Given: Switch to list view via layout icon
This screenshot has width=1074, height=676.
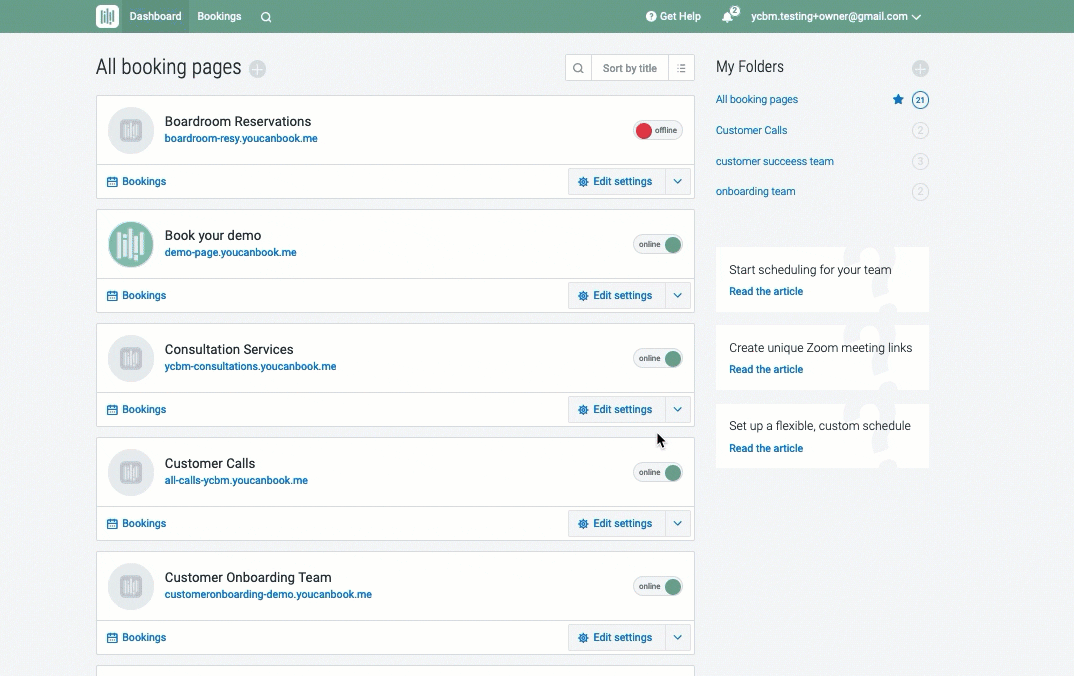Looking at the screenshot, I should click(x=681, y=68).
